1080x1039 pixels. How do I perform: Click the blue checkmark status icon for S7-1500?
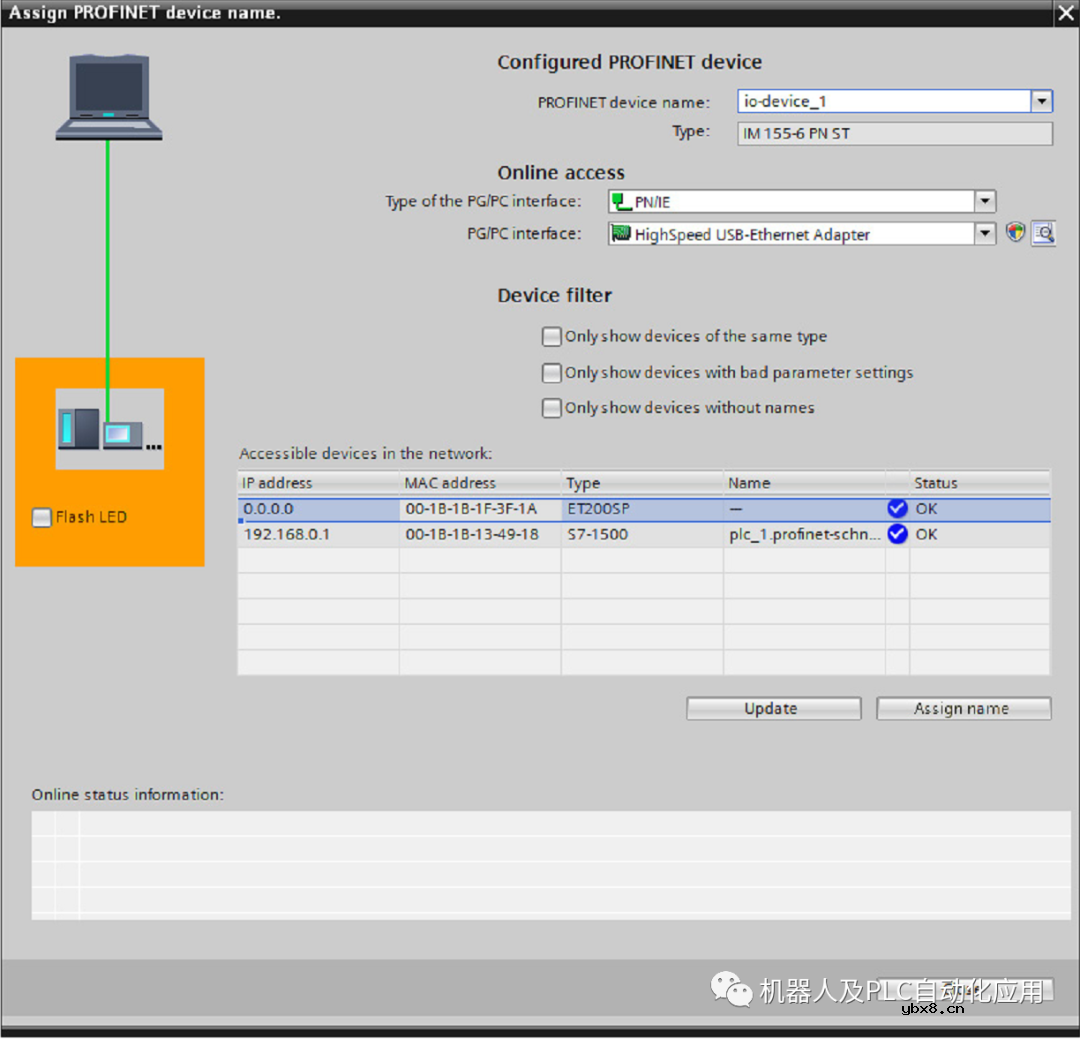tap(897, 534)
